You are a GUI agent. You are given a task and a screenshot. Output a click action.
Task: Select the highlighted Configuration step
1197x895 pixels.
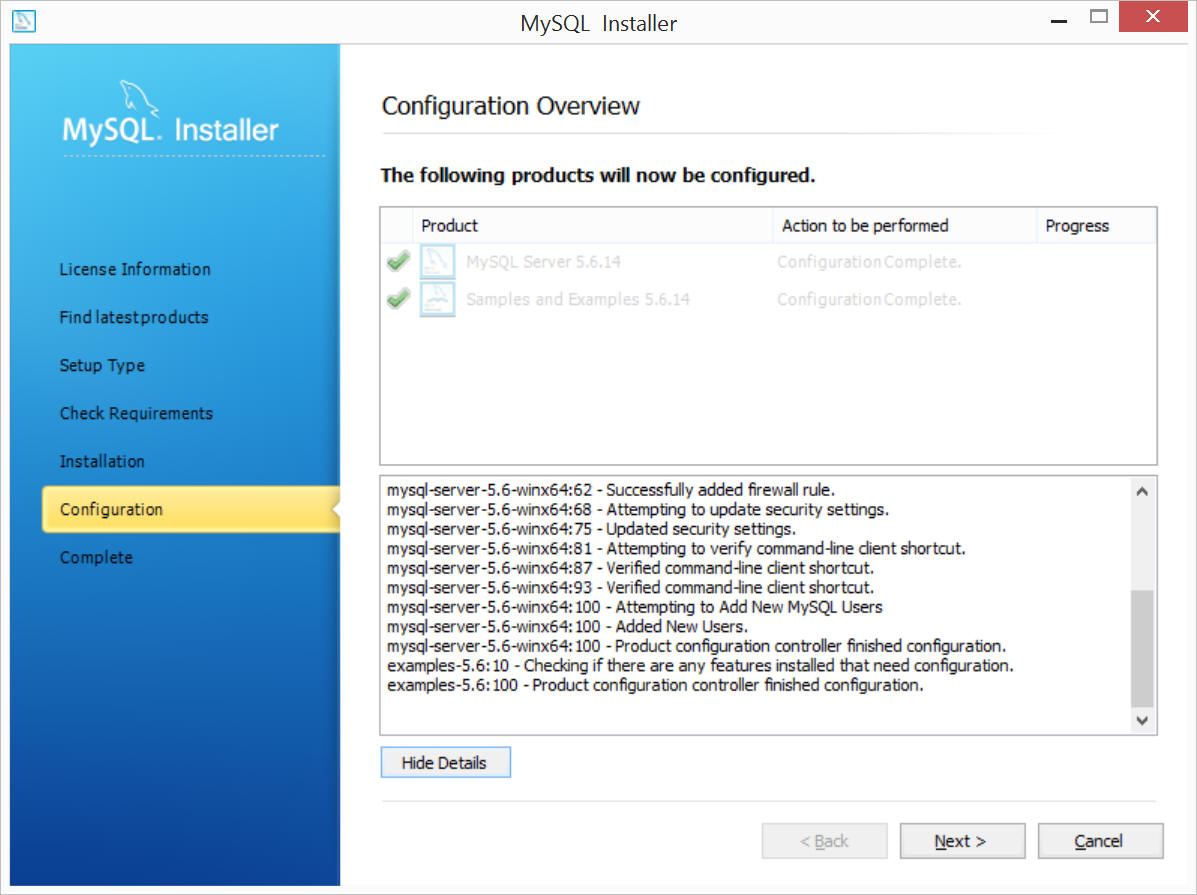click(x=191, y=509)
